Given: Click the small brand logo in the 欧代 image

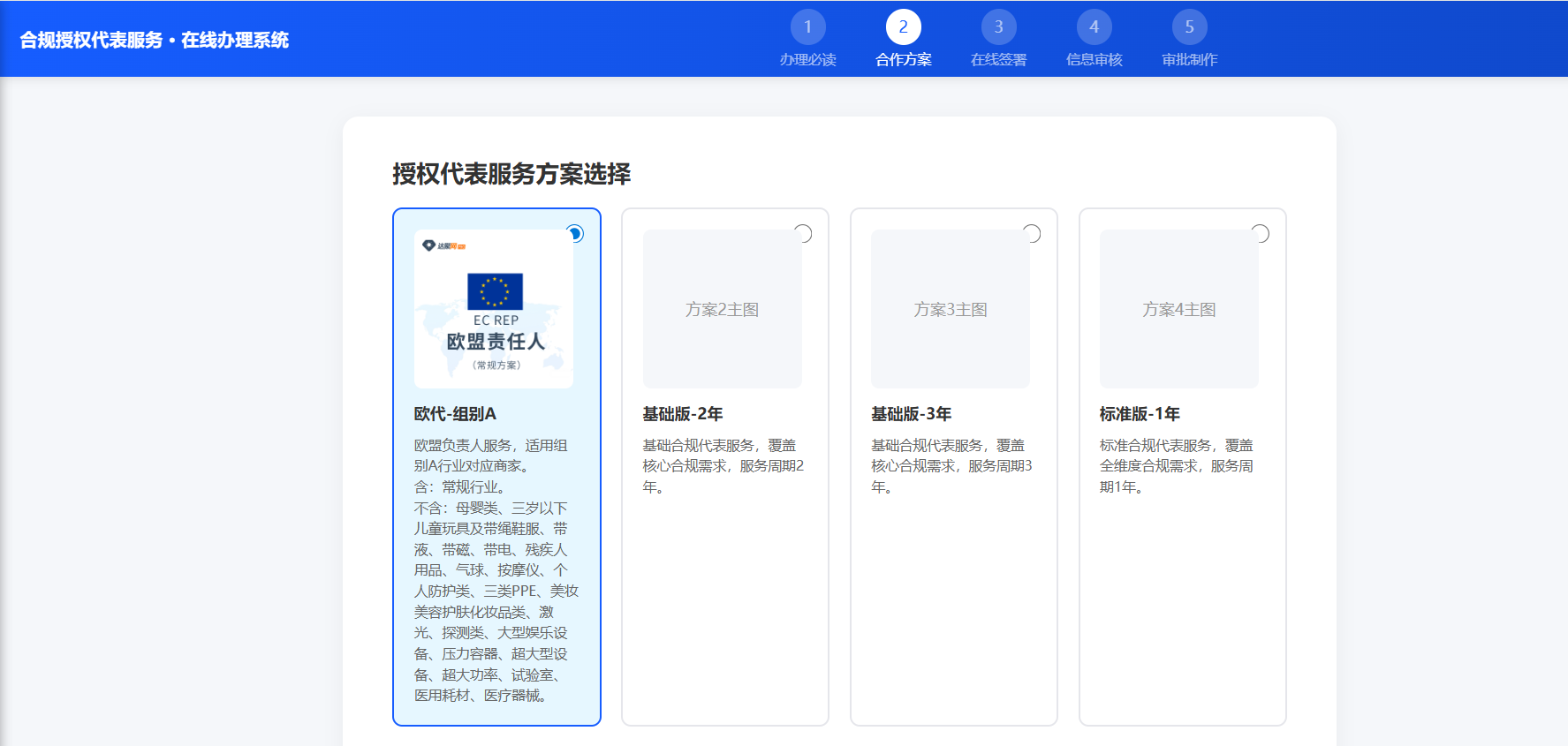Looking at the screenshot, I should point(443,245).
